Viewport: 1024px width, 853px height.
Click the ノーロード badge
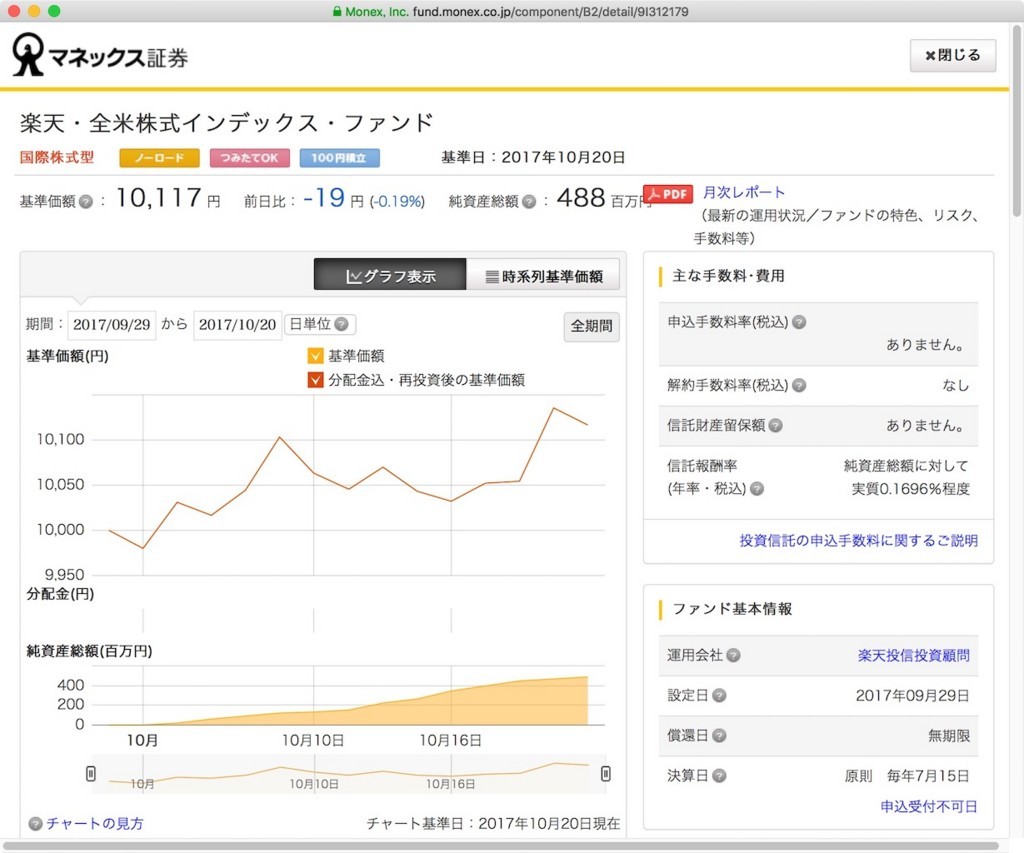pyautogui.click(x=159, y=158)
